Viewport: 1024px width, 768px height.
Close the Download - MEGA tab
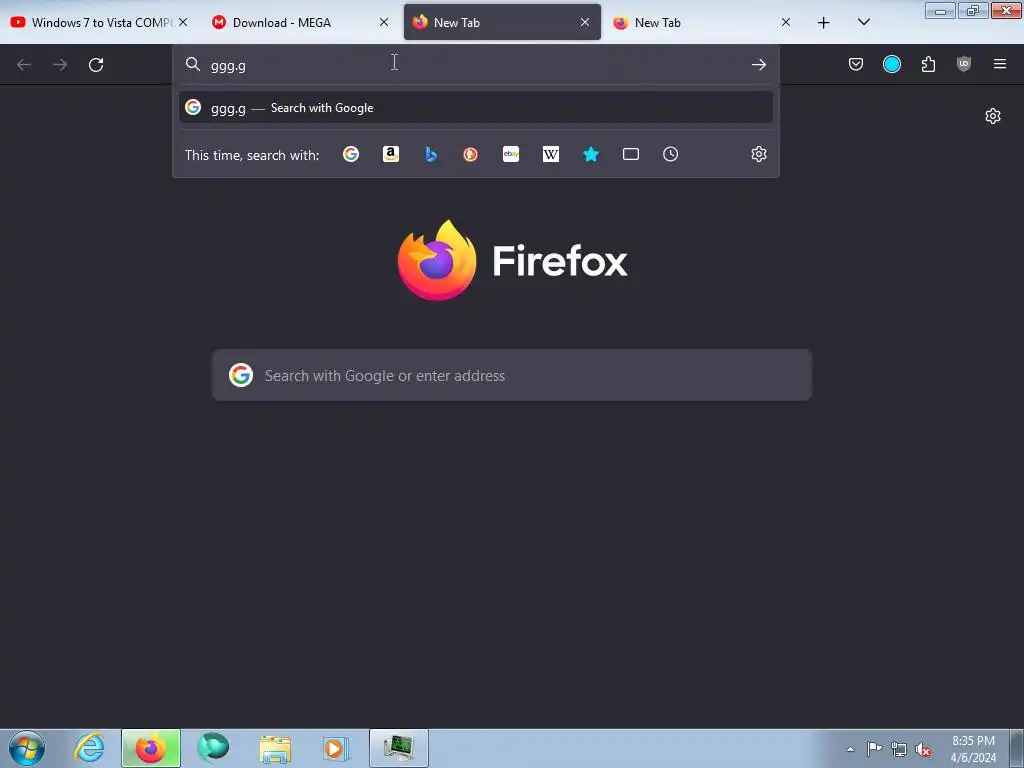tap(384, 22)
